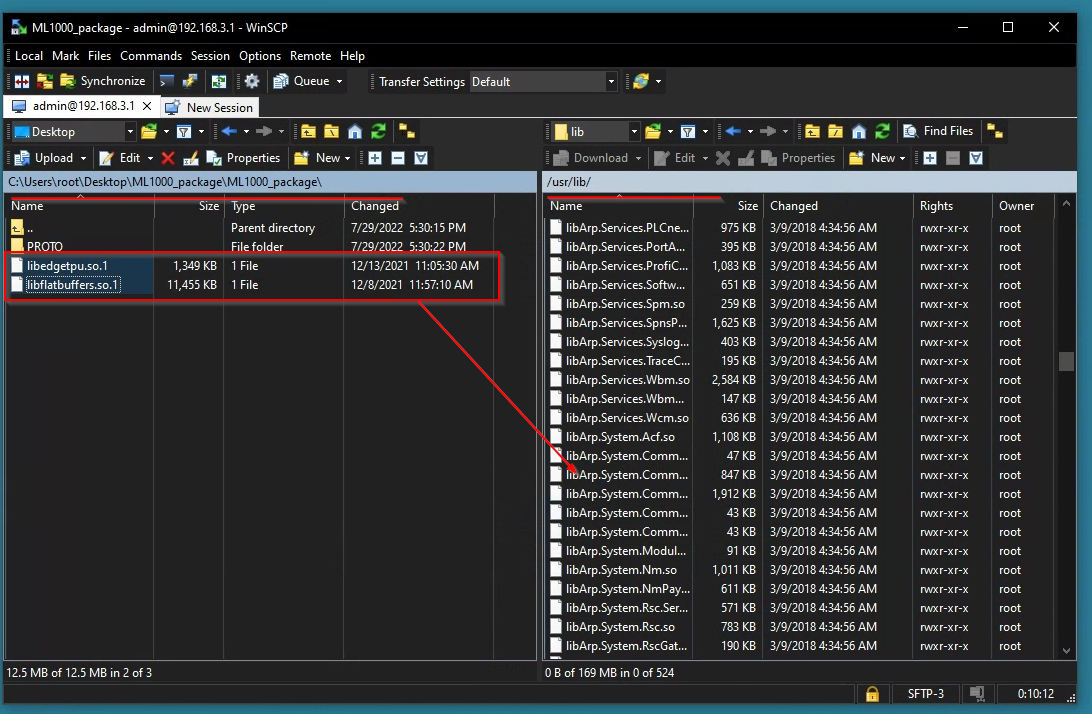1092x714 pixels.
Task: Click the remote panel blue back arrow
Action: [733, 132]
